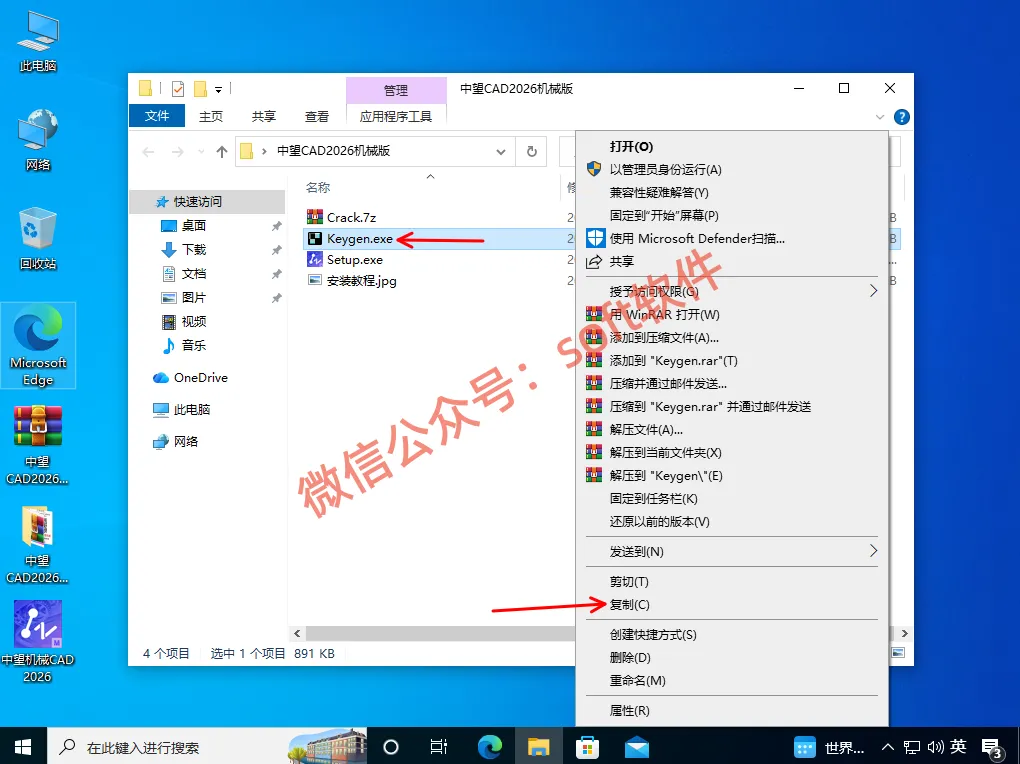1020x764 pixels.
Task: Click the taskbar search box
Action: [x=207, y=746]
